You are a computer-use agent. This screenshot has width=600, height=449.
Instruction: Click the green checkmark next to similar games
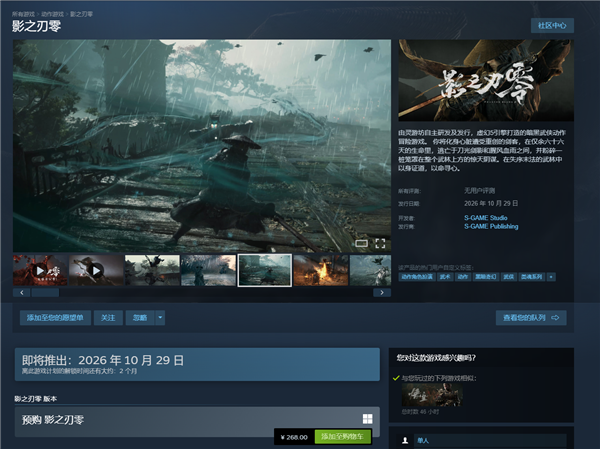click(396, 378)
